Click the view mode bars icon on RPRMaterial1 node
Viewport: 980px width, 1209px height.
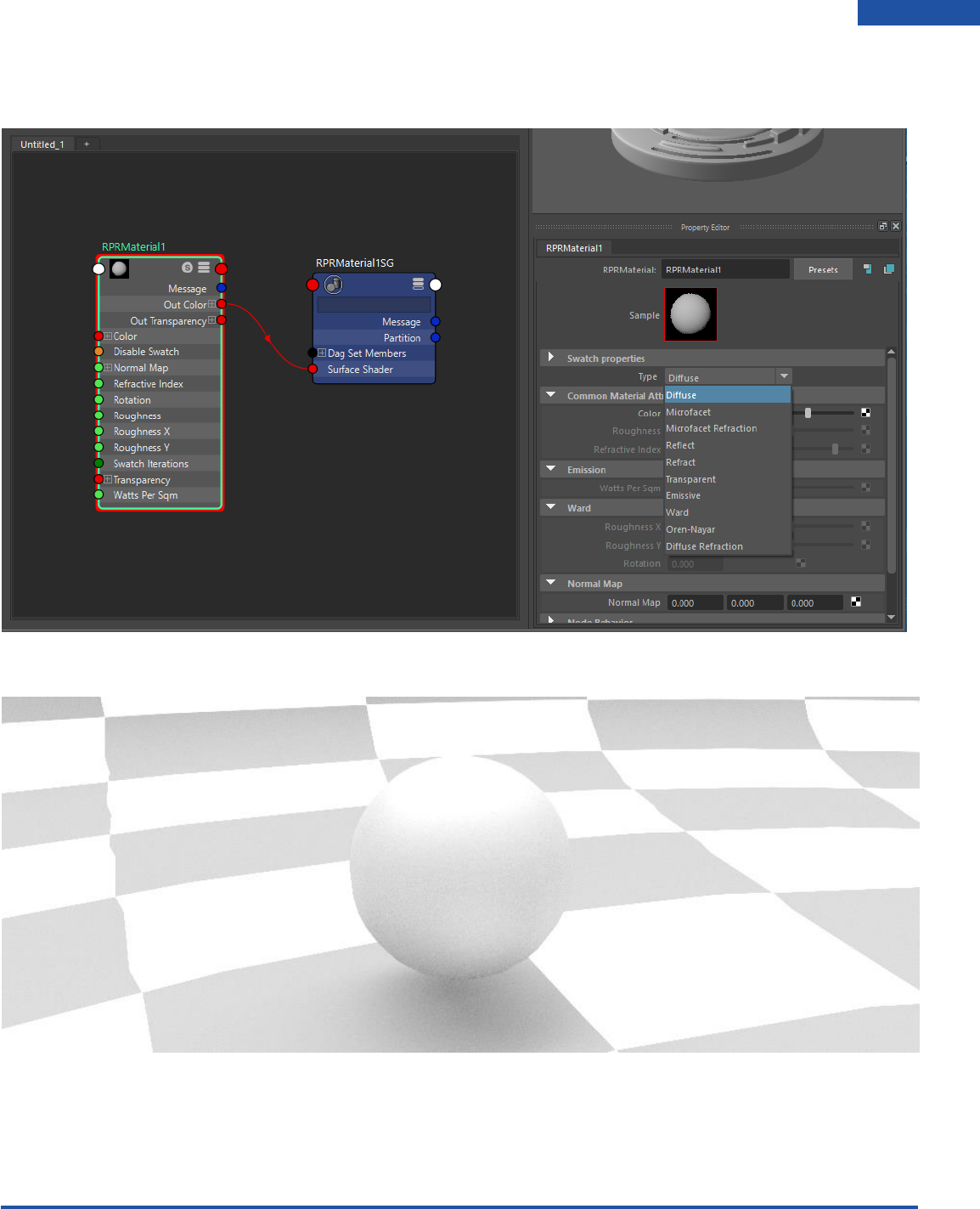coord(204,267)
